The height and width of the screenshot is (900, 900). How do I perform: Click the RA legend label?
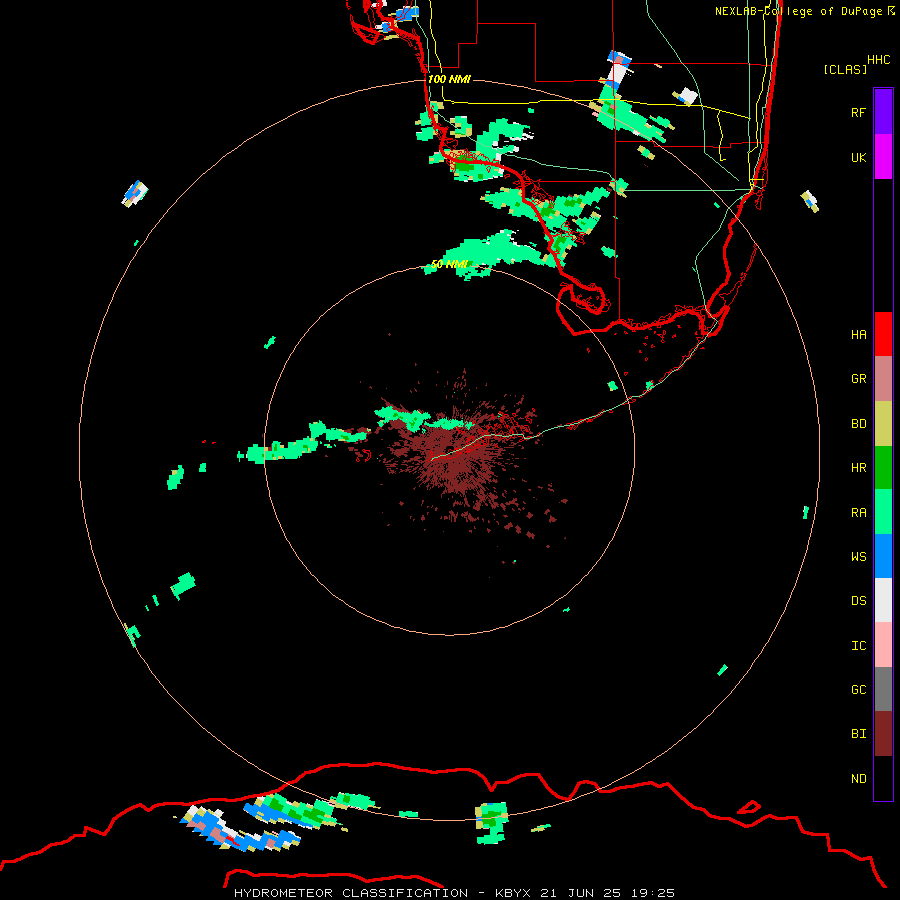(858, 513)
